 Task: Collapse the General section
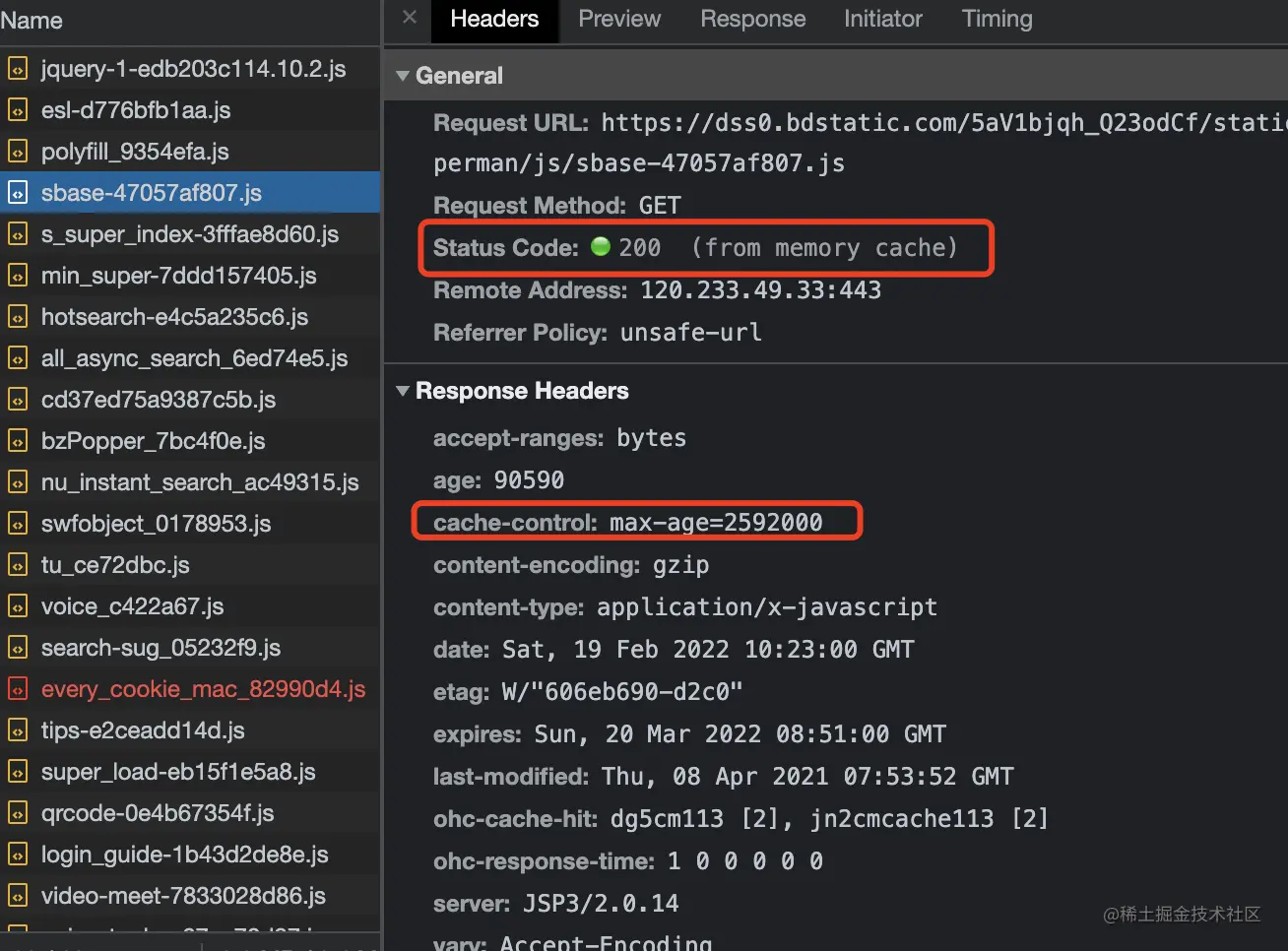(403, 76)
